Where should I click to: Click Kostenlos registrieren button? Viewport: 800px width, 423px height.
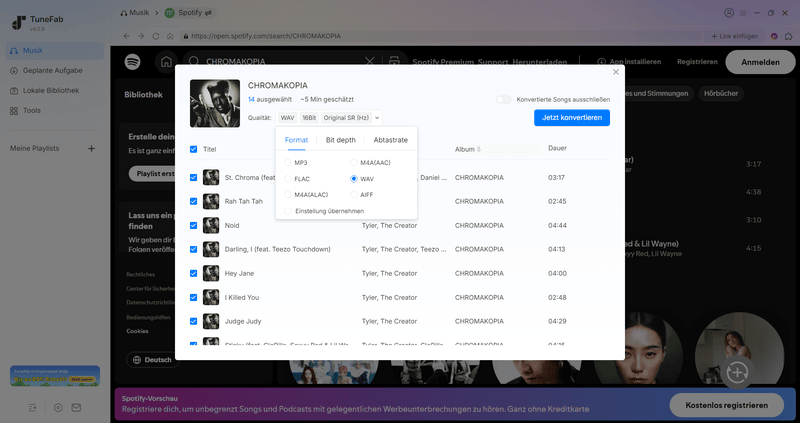(x=727, y=405)
